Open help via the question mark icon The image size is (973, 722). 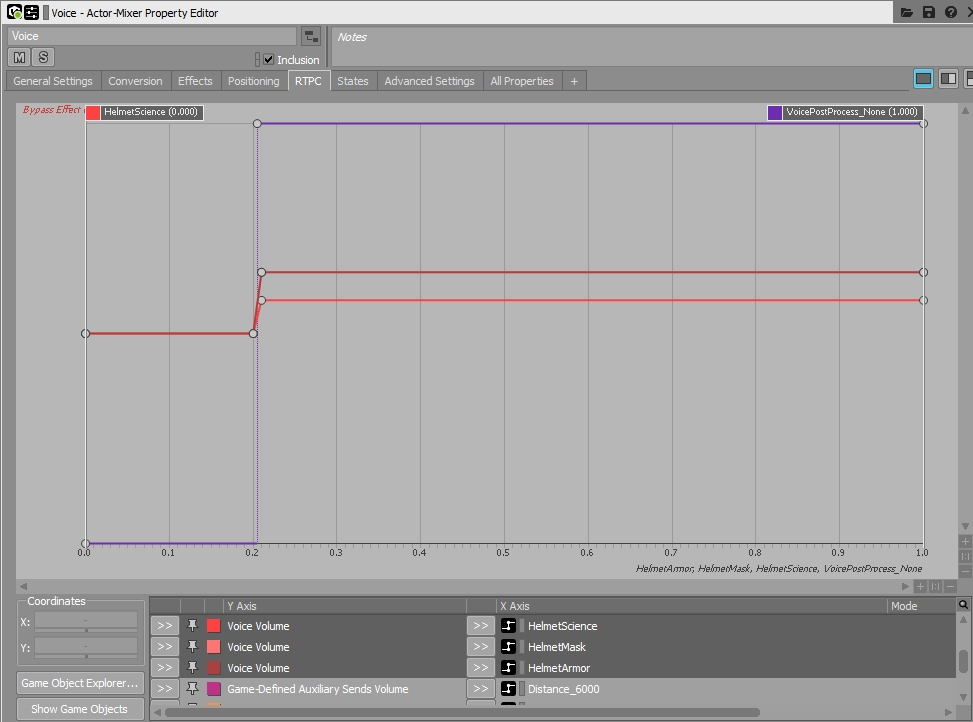(x=951, y=12)
